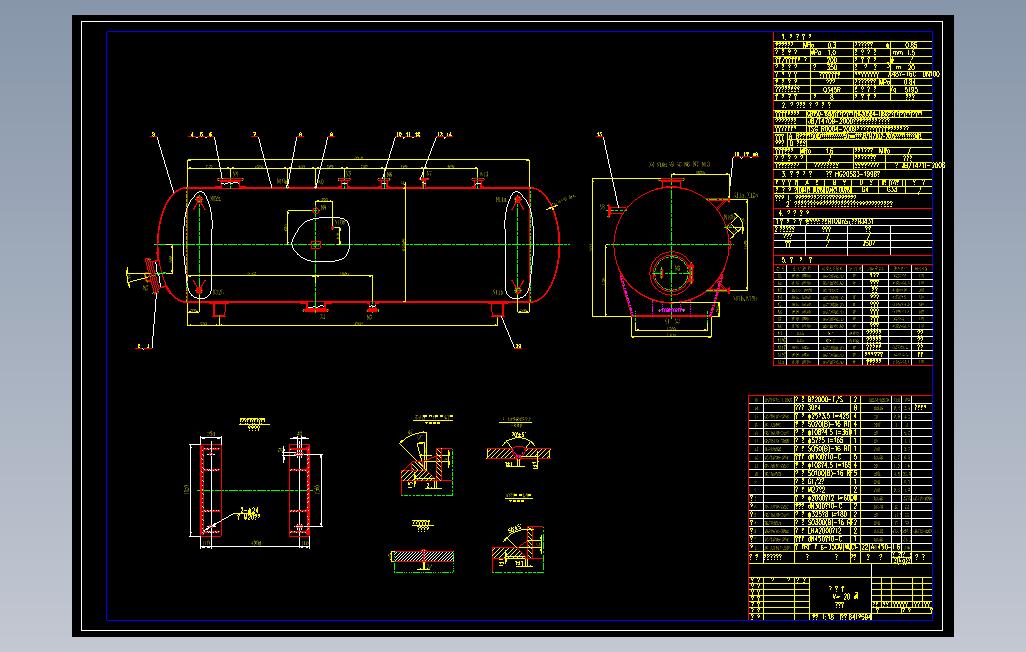This screenshot has height=652, width=1026.
Task: Select the left saddle detail view
Action: coord(209,490)
